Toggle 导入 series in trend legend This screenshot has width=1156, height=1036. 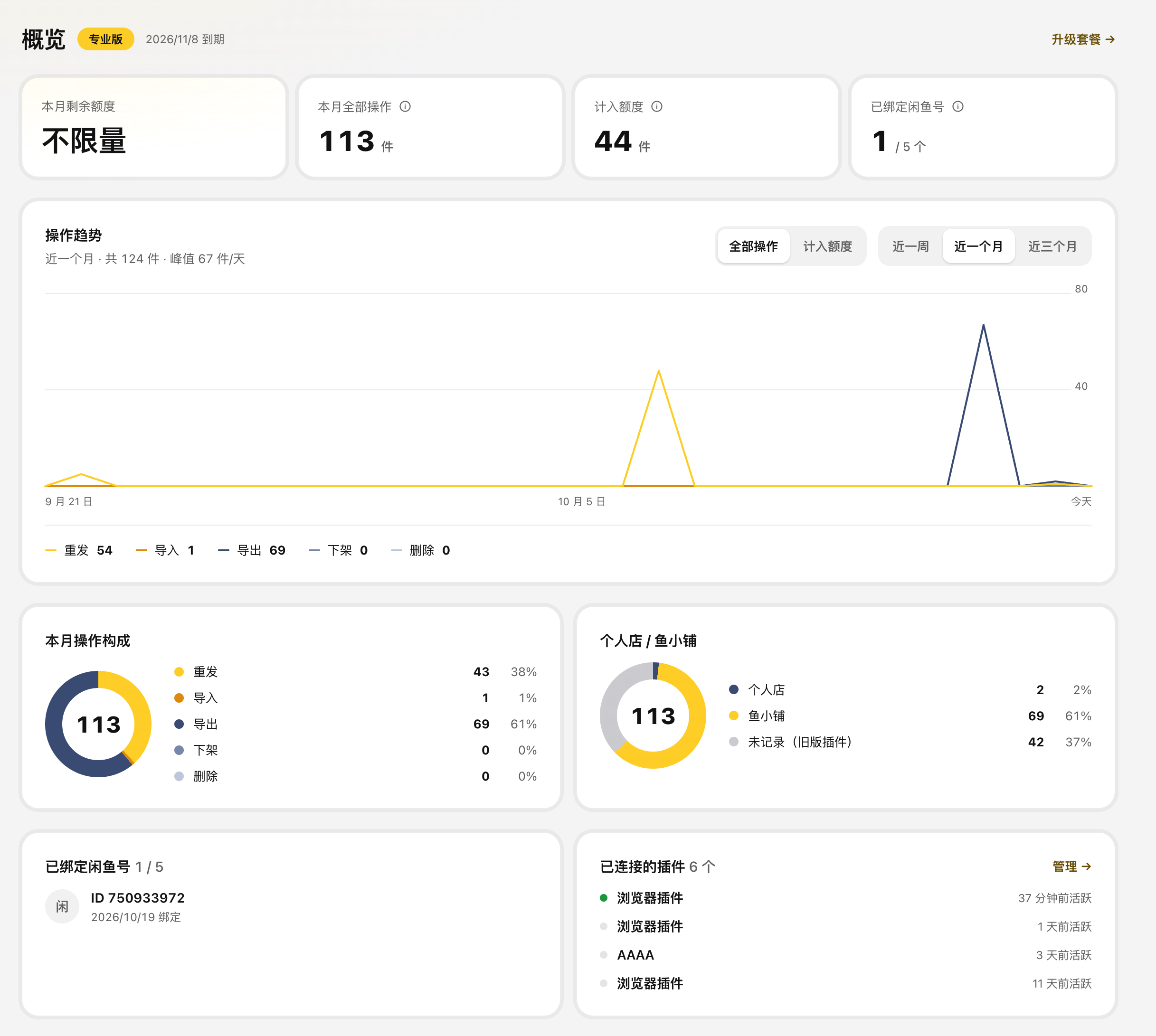tap(165, 550)
